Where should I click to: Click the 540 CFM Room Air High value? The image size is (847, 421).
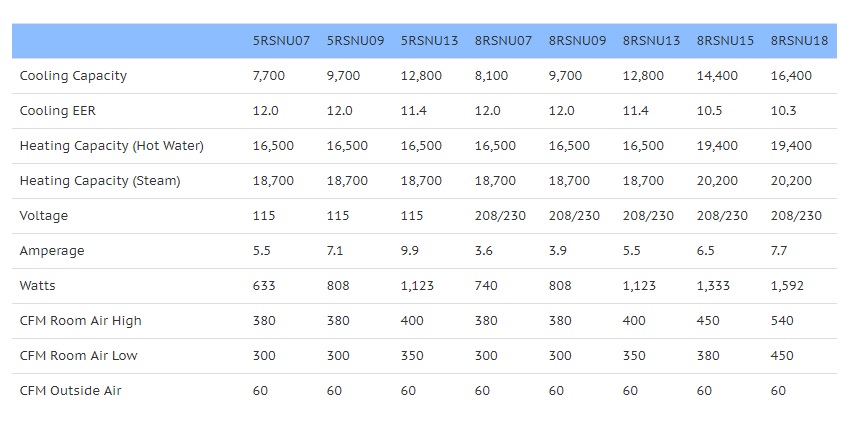[782, 321]
